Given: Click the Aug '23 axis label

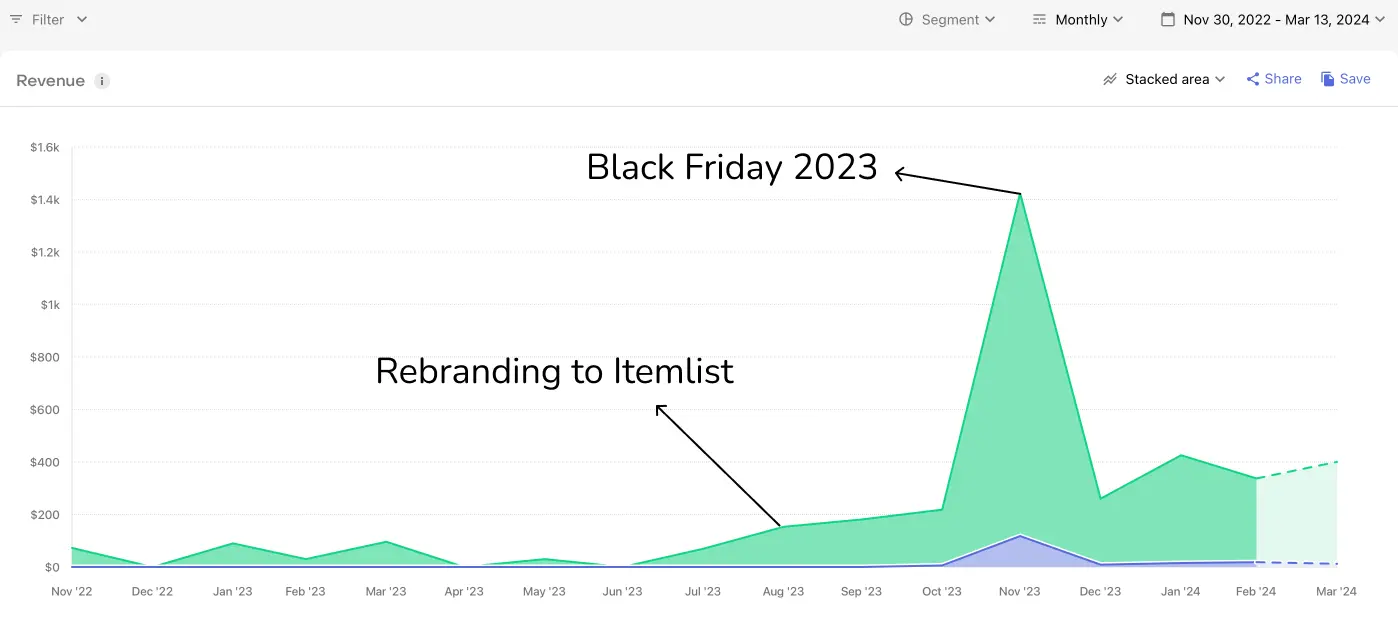Looking at the screenshot, I should [x=783, y=591].
